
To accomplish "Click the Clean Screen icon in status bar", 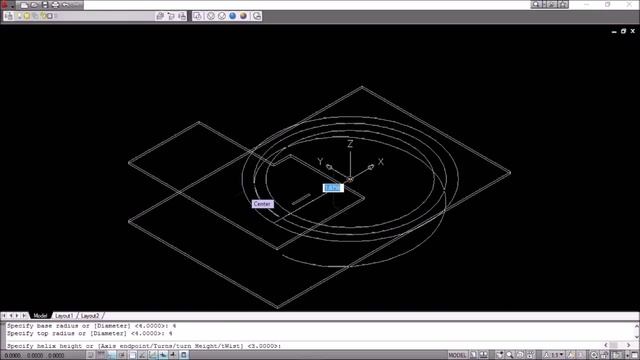I will [x=634, y=356].
